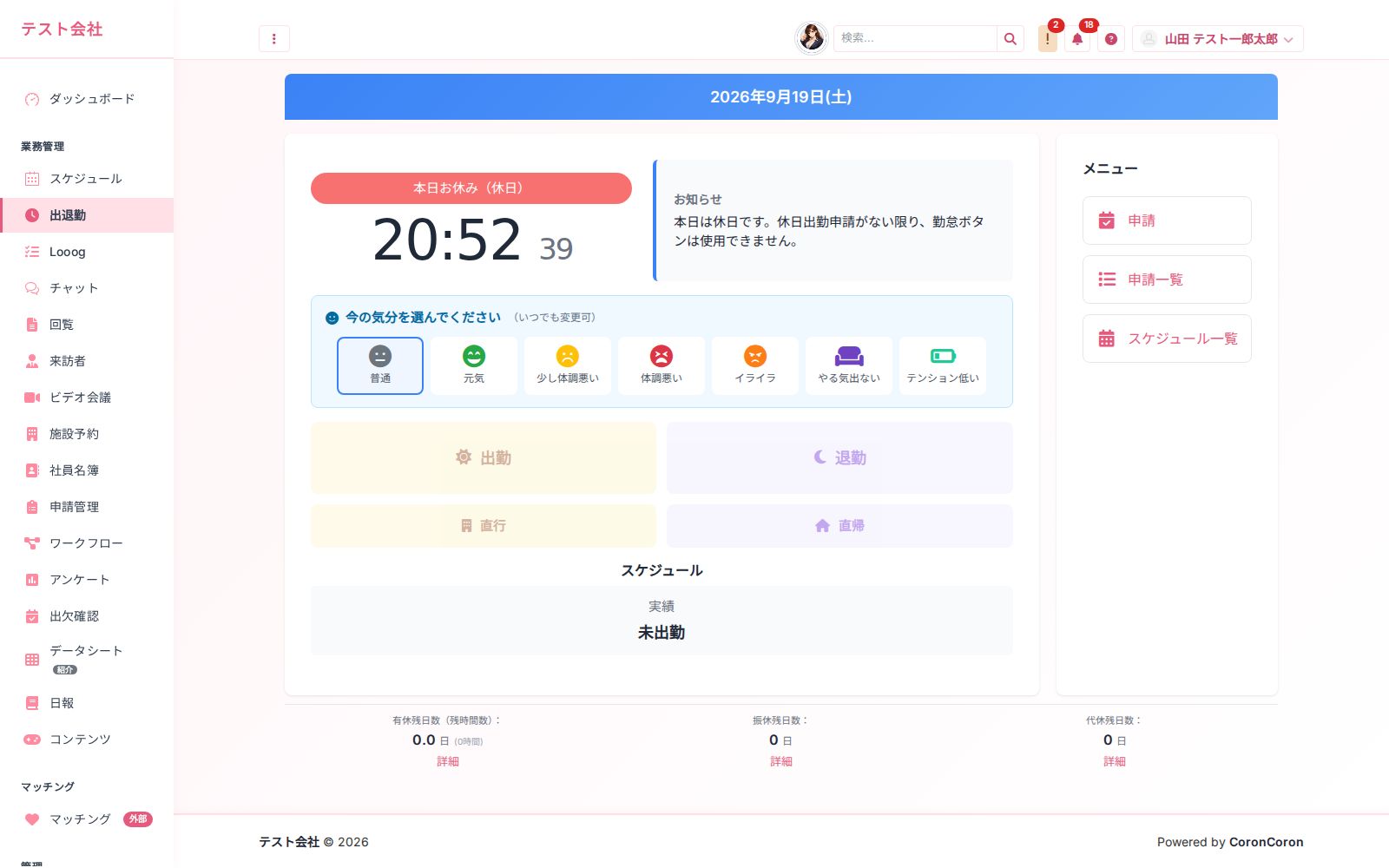Open the alert exclamation icon with badge 2
The image size is (1389, 868).
click(1048, 38)
